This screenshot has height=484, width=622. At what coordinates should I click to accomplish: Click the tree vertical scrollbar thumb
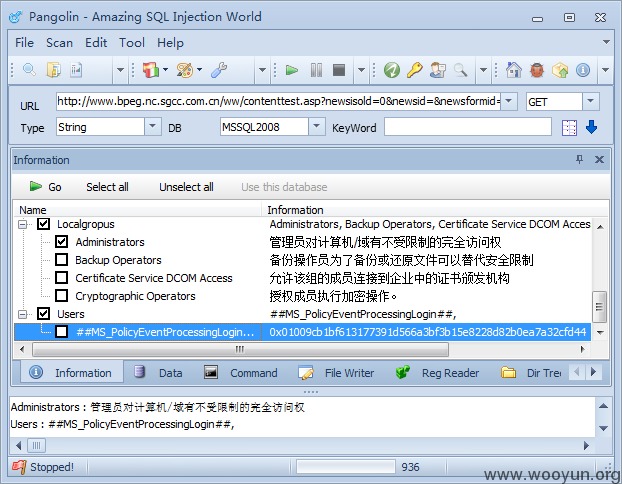point(599,307)
